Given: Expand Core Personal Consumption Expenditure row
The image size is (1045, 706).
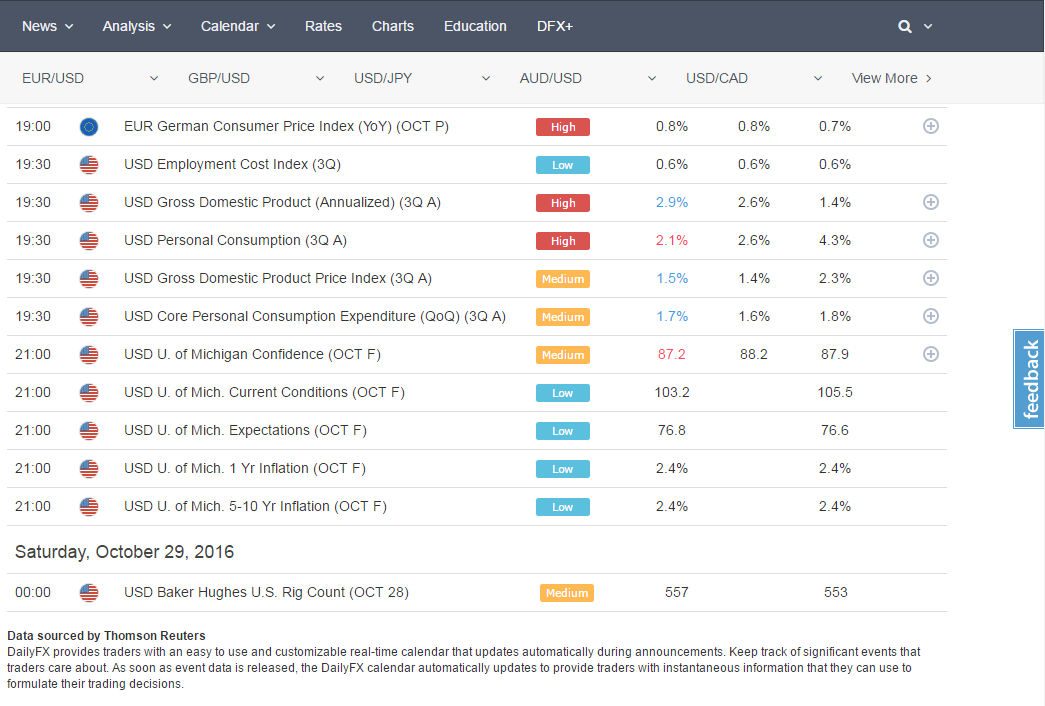Looking at the screenshot, I should [930, 317].
